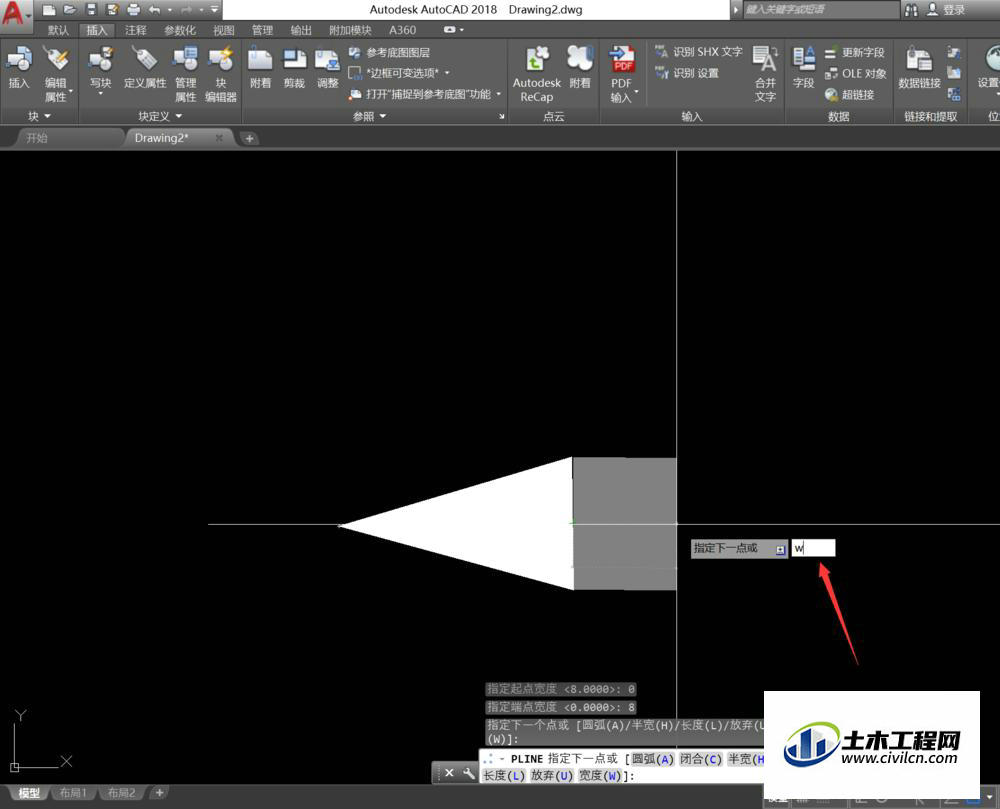Click the 插入 (Insert block) tool
1000x809 pixels.
(18, 67)
